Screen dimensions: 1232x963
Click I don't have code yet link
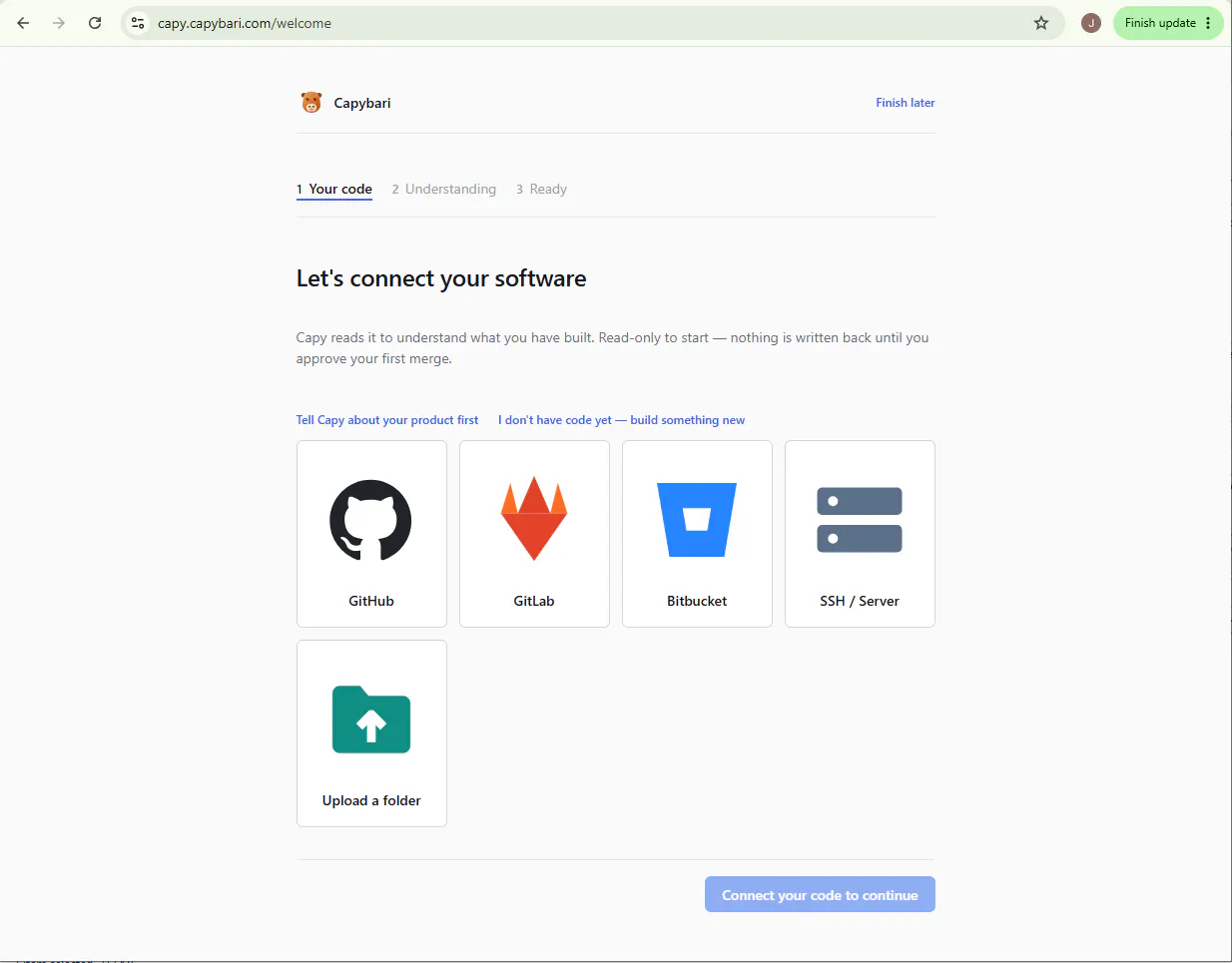click(621, 420)
